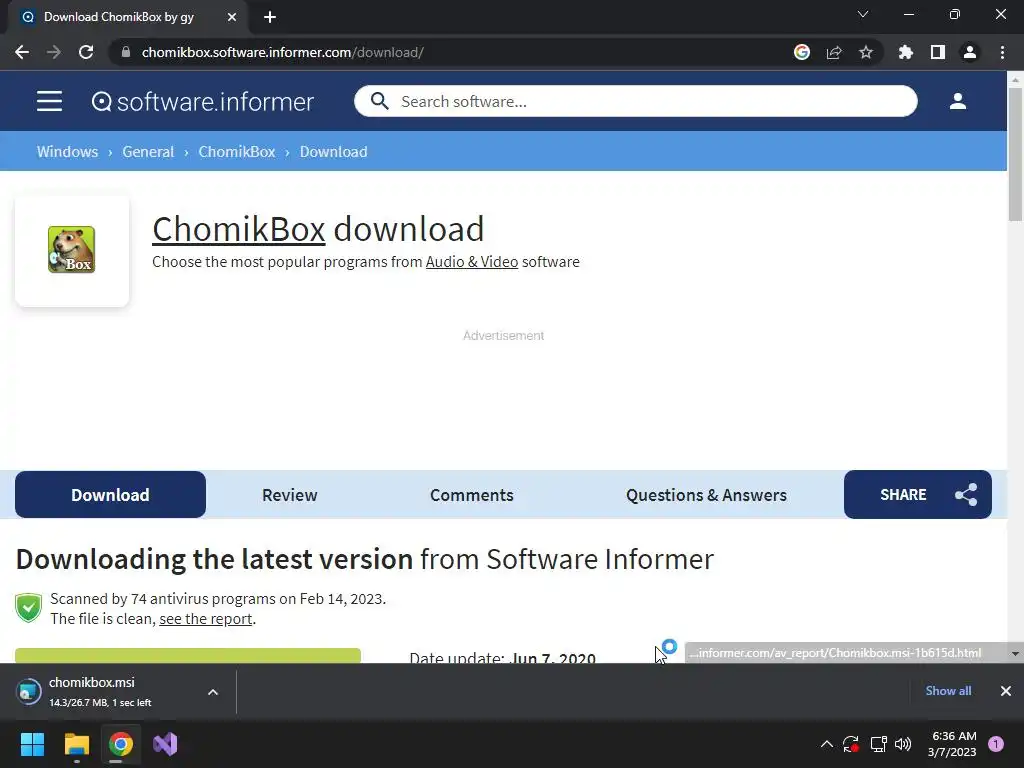Click the ChomikBox app icon thumbnail
The width and height of the screenshot is (1024, 768).
[x=72, y=249]
